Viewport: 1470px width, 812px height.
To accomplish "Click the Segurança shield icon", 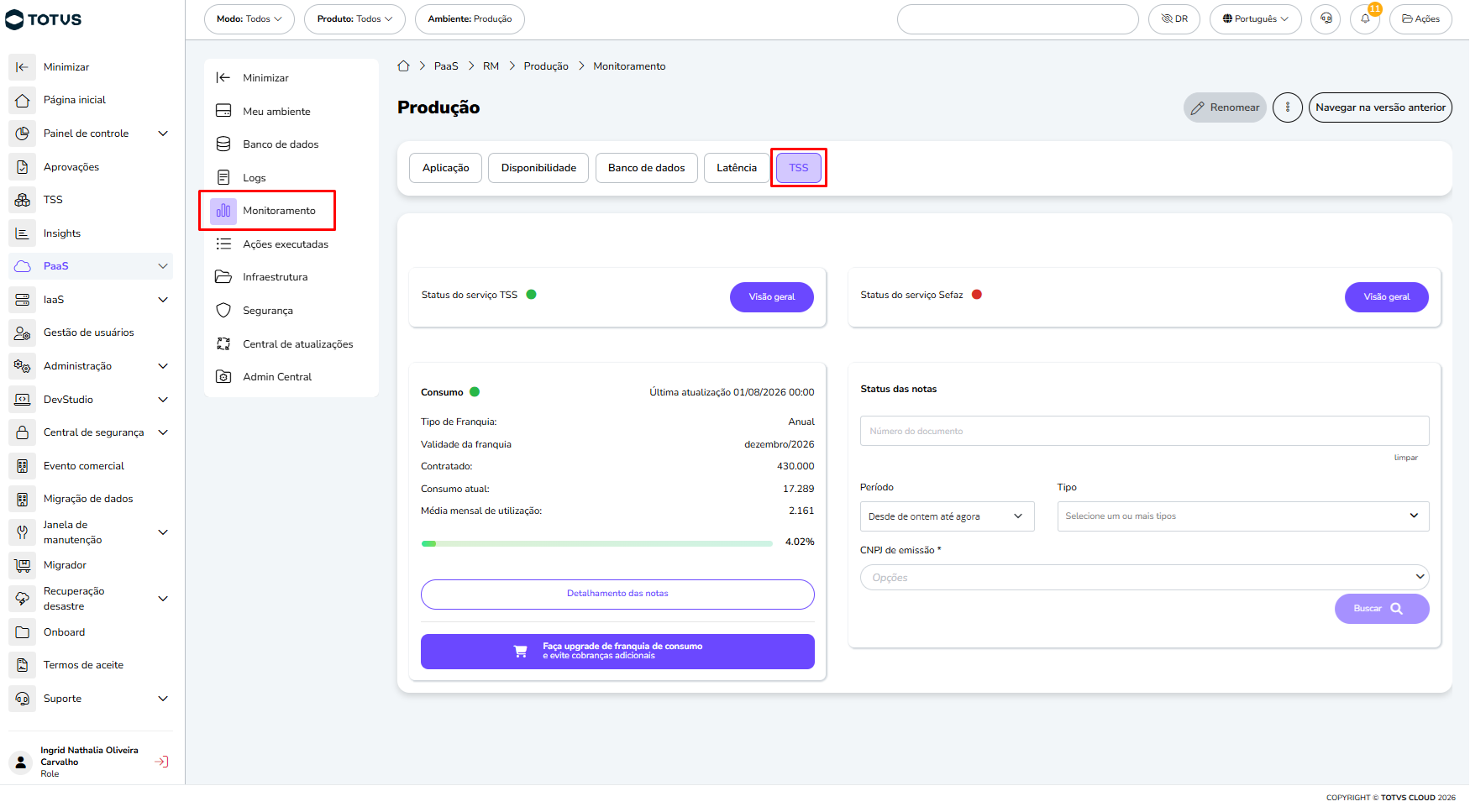I will [x=223, y=311].
